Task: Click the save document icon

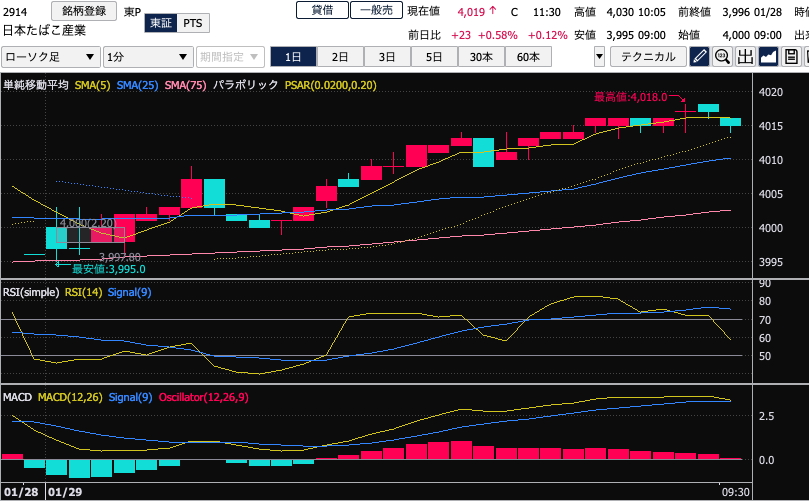Action: (x=792, y=57)
